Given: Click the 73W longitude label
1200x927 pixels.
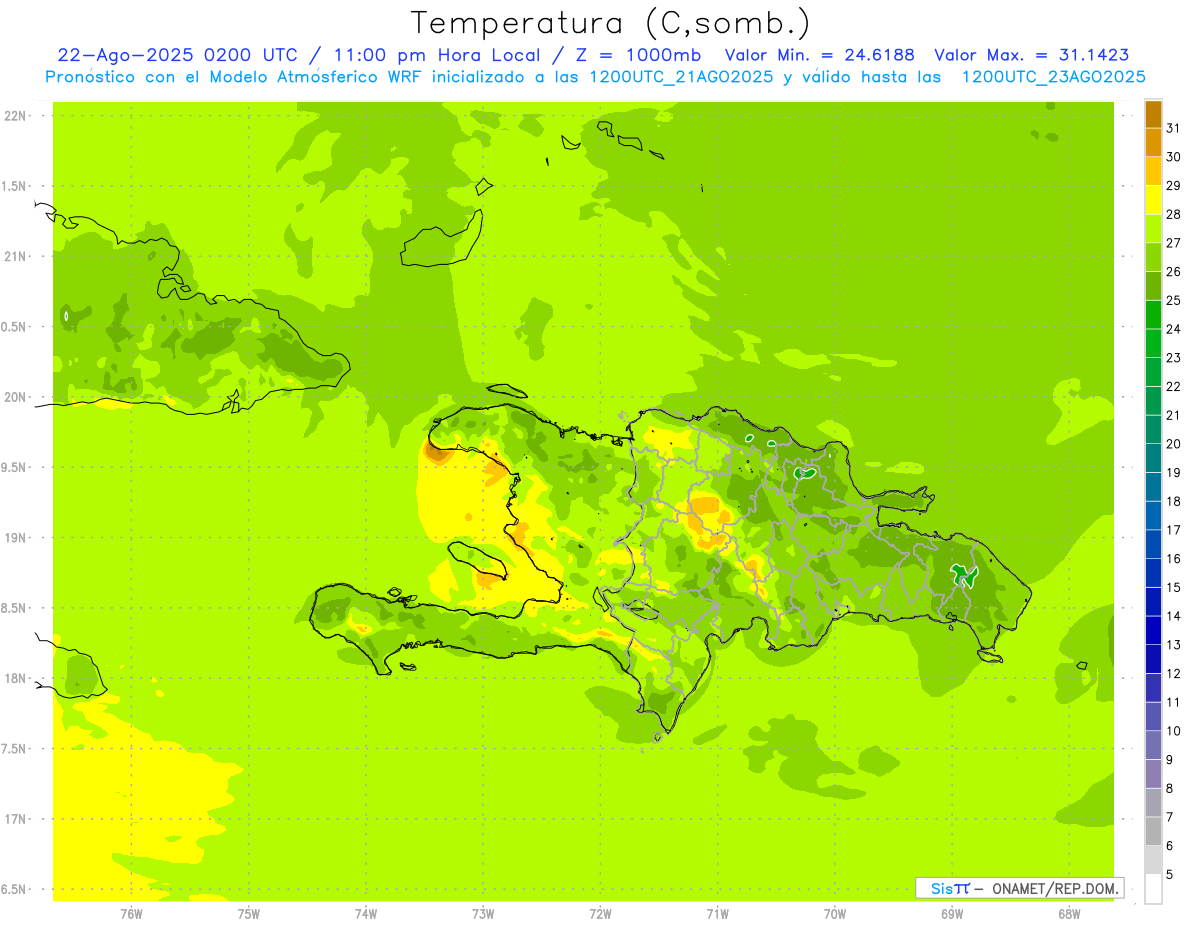Looking at the screenshot, I should pyautogui.click(x=483, y=914).
